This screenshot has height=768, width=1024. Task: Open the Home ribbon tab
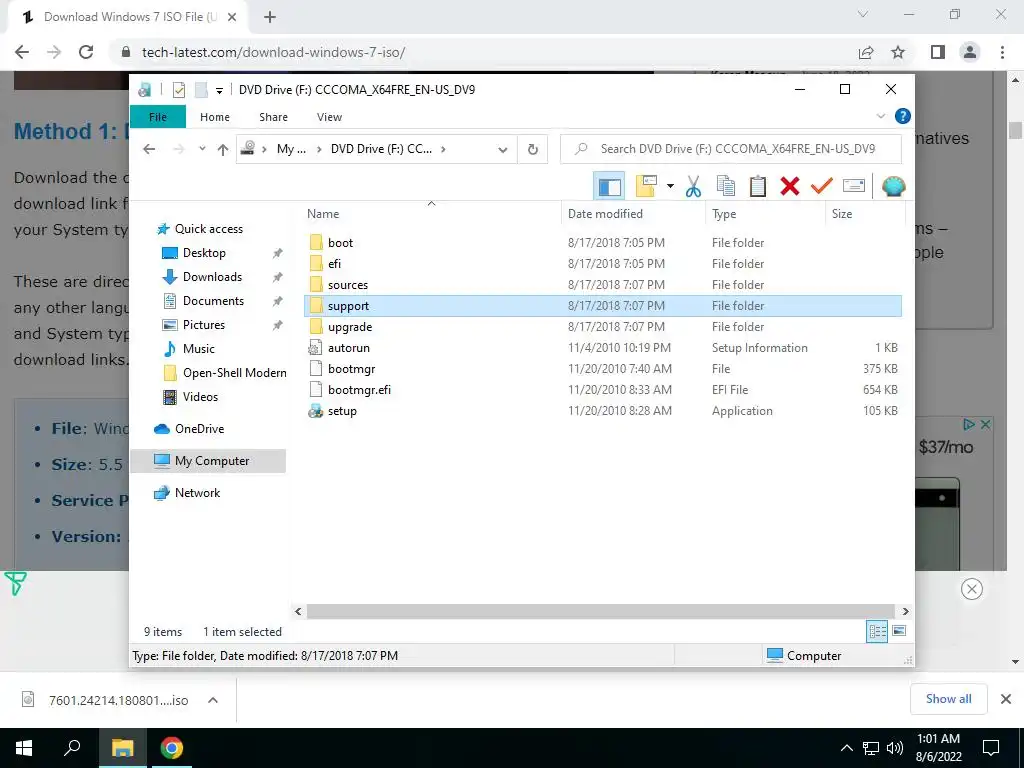coord(215,117)
